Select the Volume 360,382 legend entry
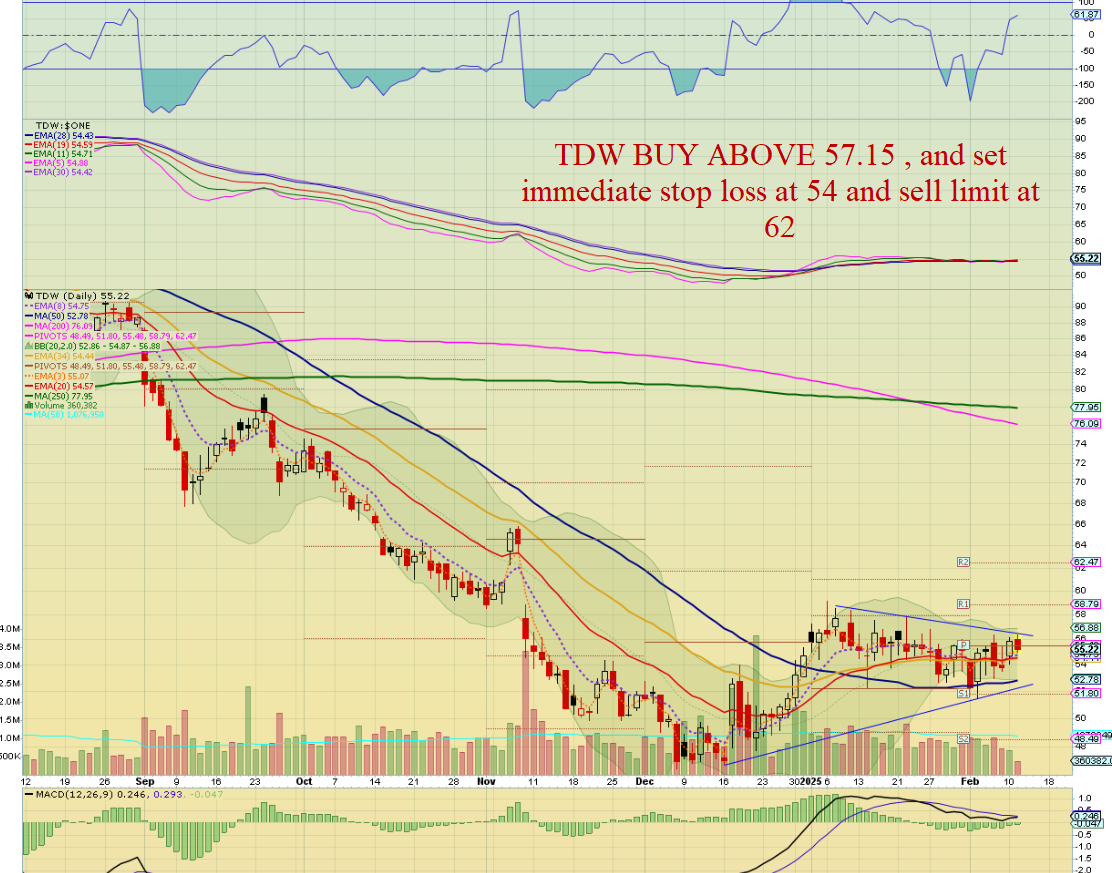This screenshot has width=1112, height=873. (61, 405)
